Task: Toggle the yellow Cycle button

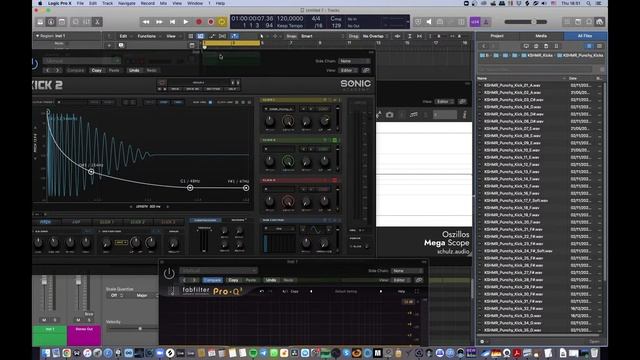Action: (222, 22)
